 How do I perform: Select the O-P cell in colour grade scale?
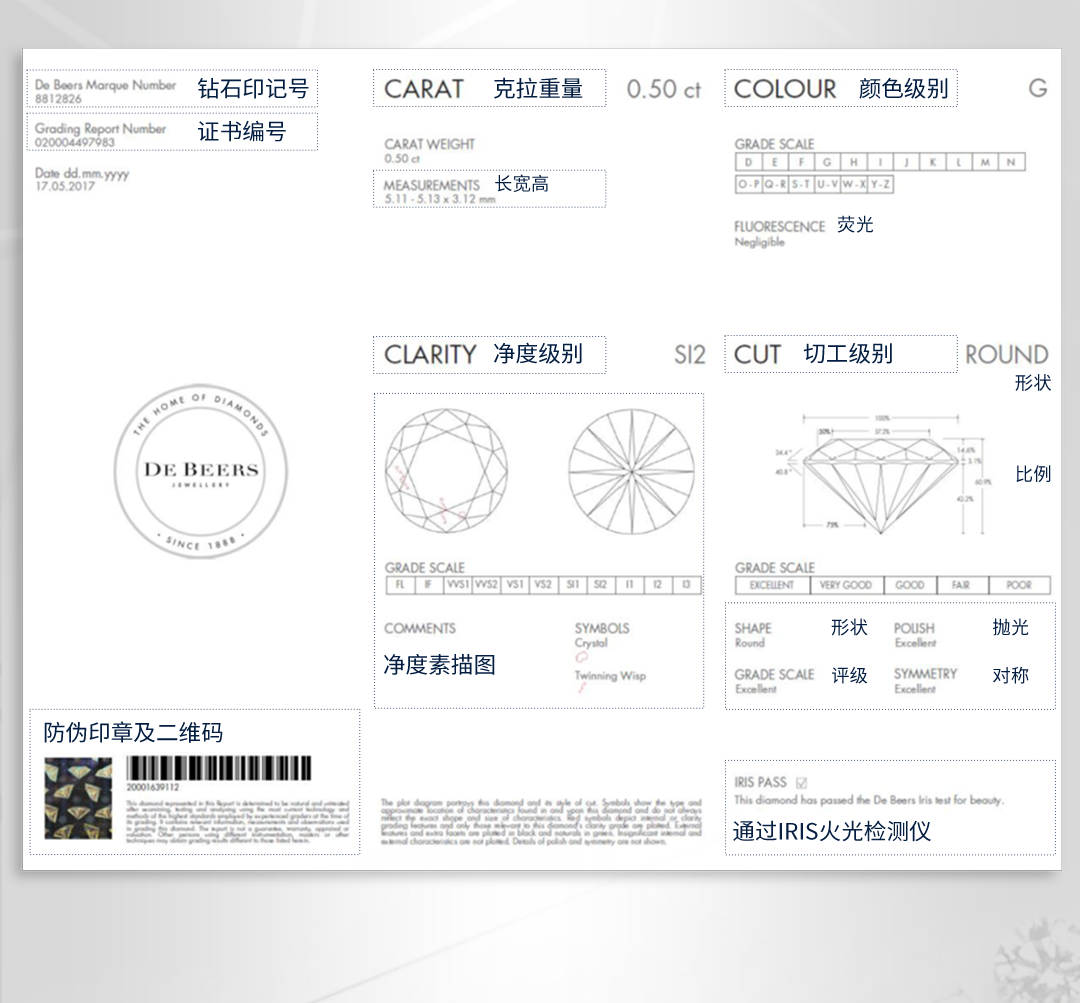[x=748, y=184]
